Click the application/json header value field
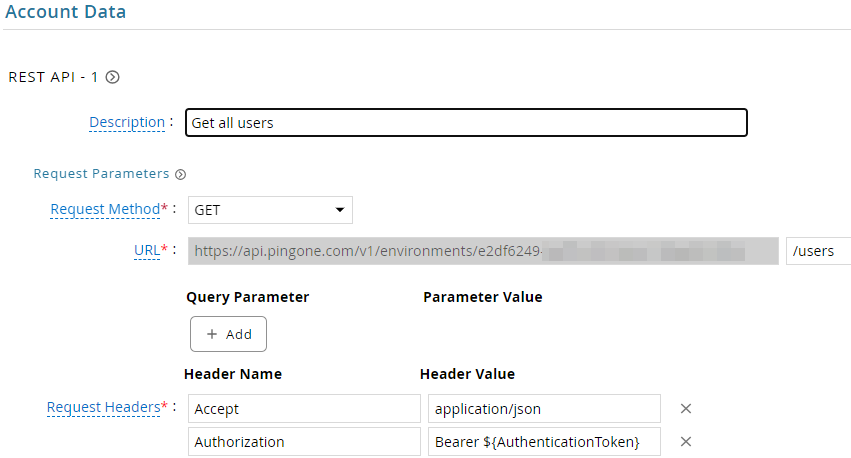Viewport: 851px width, 458px height. click(x=544, y=409)
